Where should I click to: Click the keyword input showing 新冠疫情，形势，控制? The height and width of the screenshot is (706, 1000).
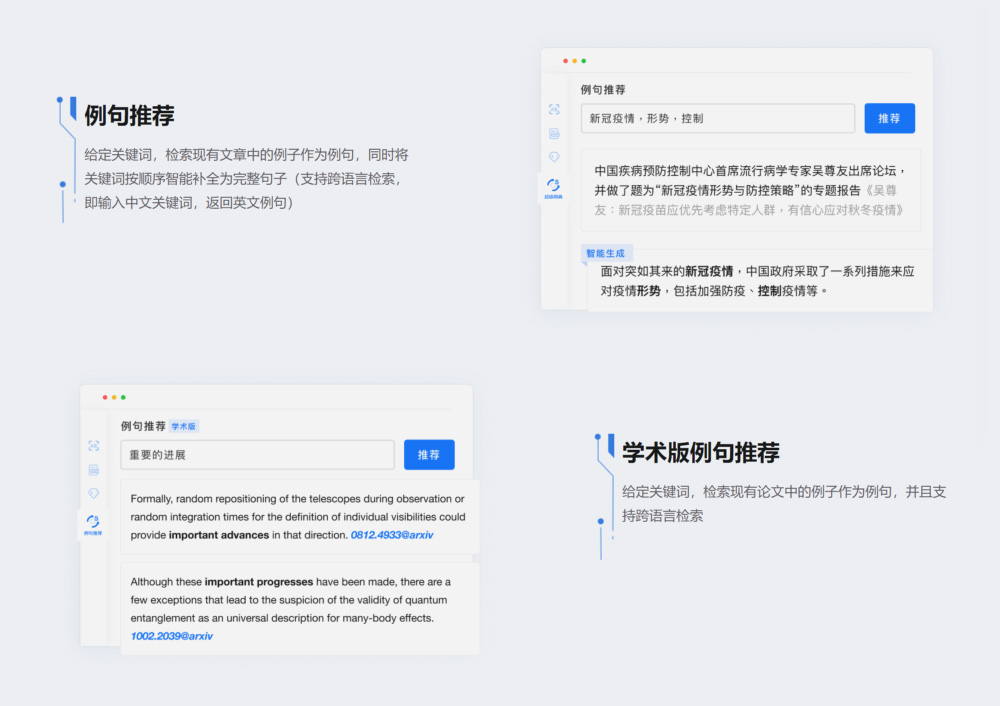[717, 117]
